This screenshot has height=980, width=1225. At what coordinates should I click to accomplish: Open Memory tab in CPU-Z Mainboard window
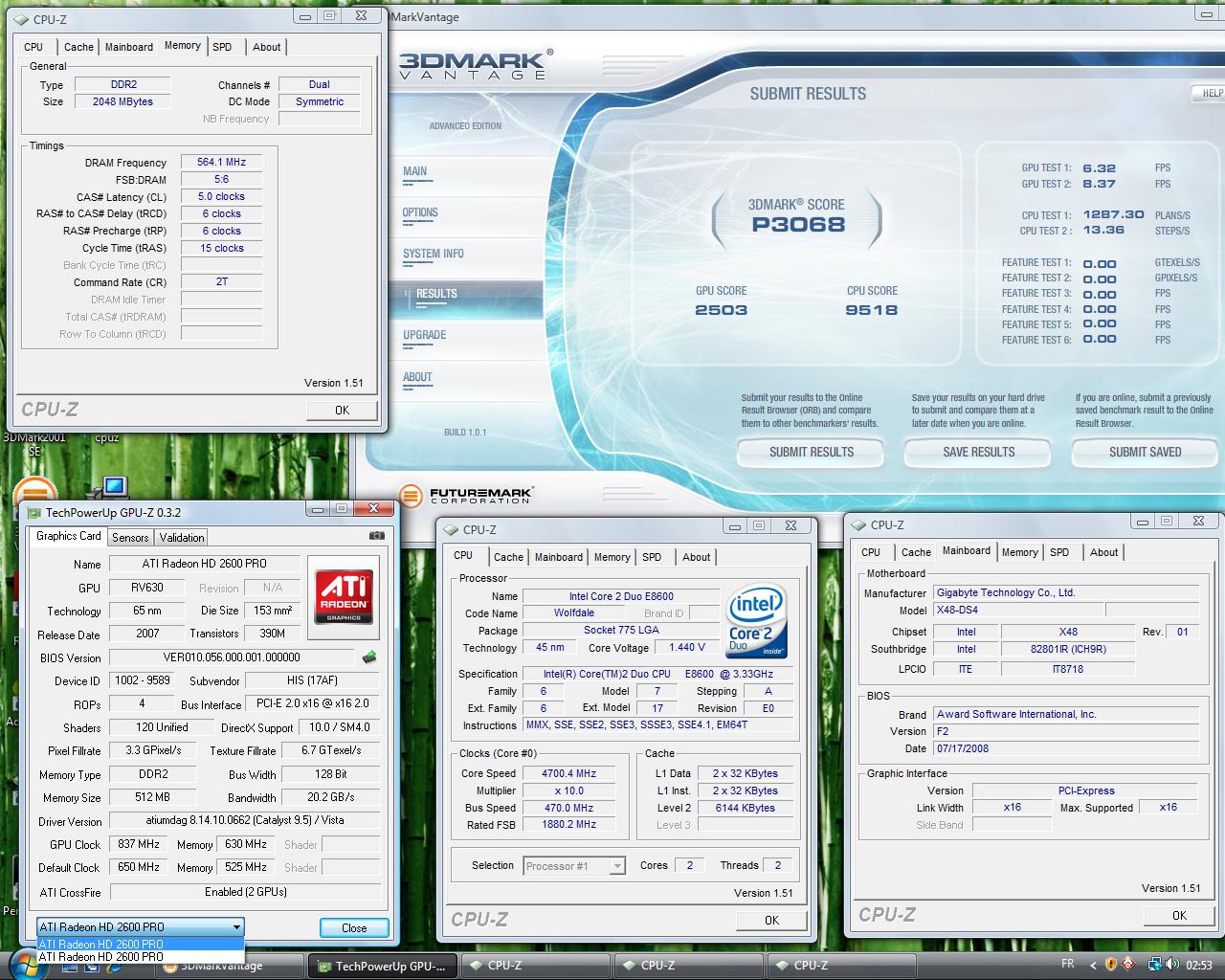(1019, 552)
